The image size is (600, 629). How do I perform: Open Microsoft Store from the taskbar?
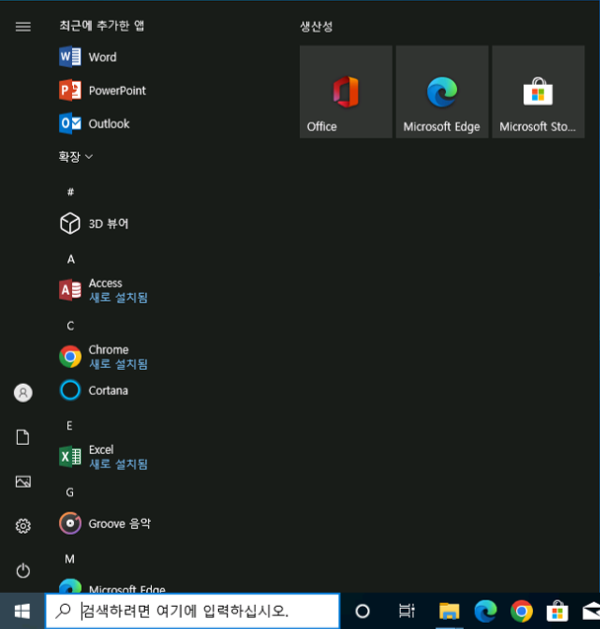click(x=557, y=611)
